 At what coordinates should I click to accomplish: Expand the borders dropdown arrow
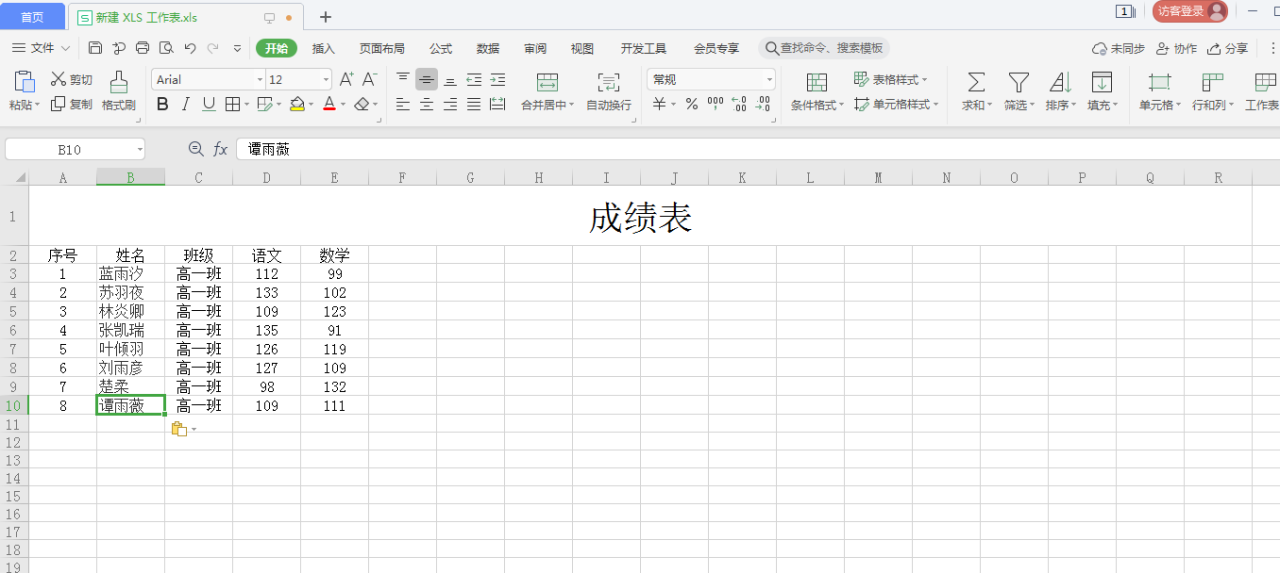[247, 104]
